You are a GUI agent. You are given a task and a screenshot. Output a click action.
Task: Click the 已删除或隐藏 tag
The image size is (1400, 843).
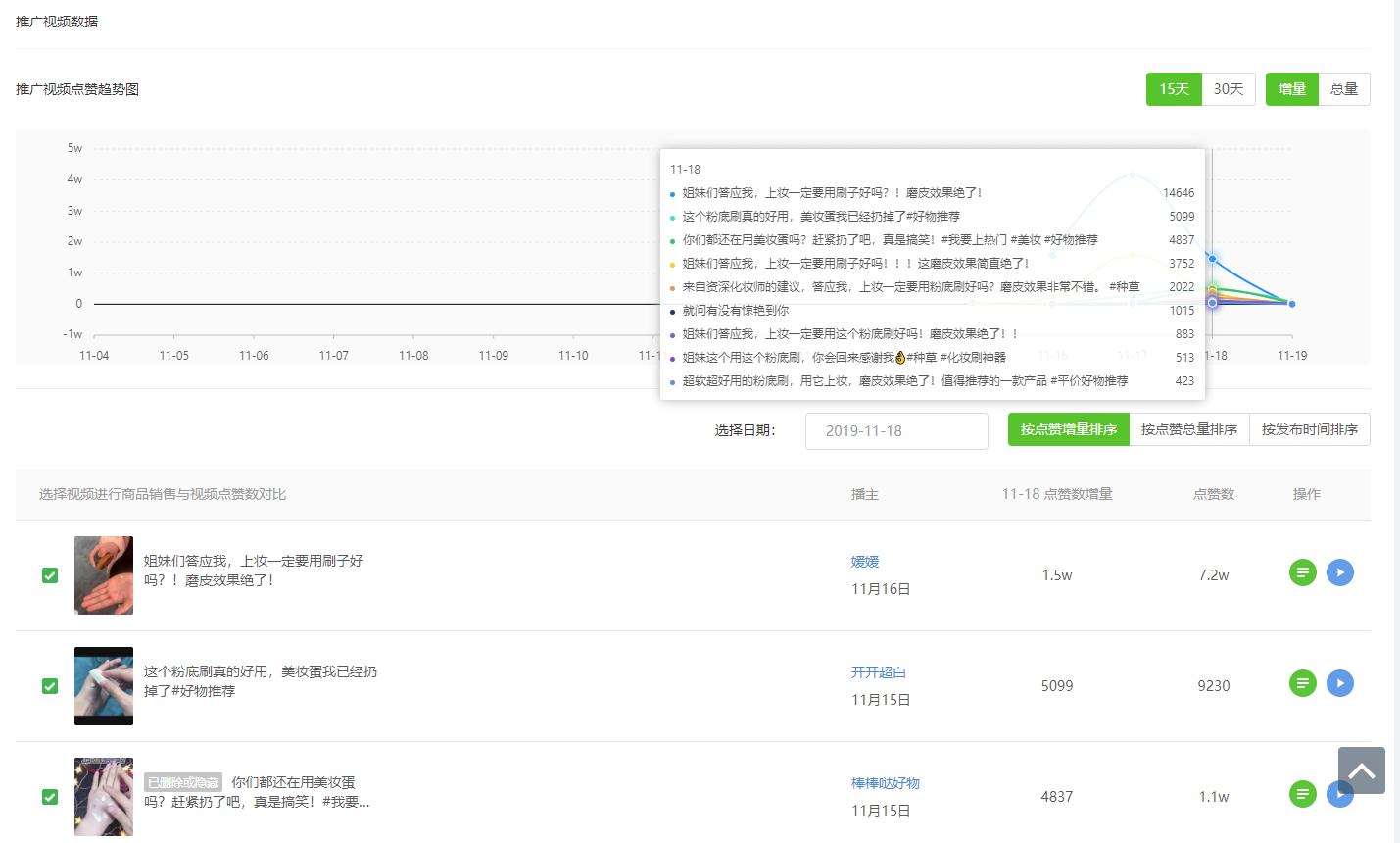click(x=183, y=782)
